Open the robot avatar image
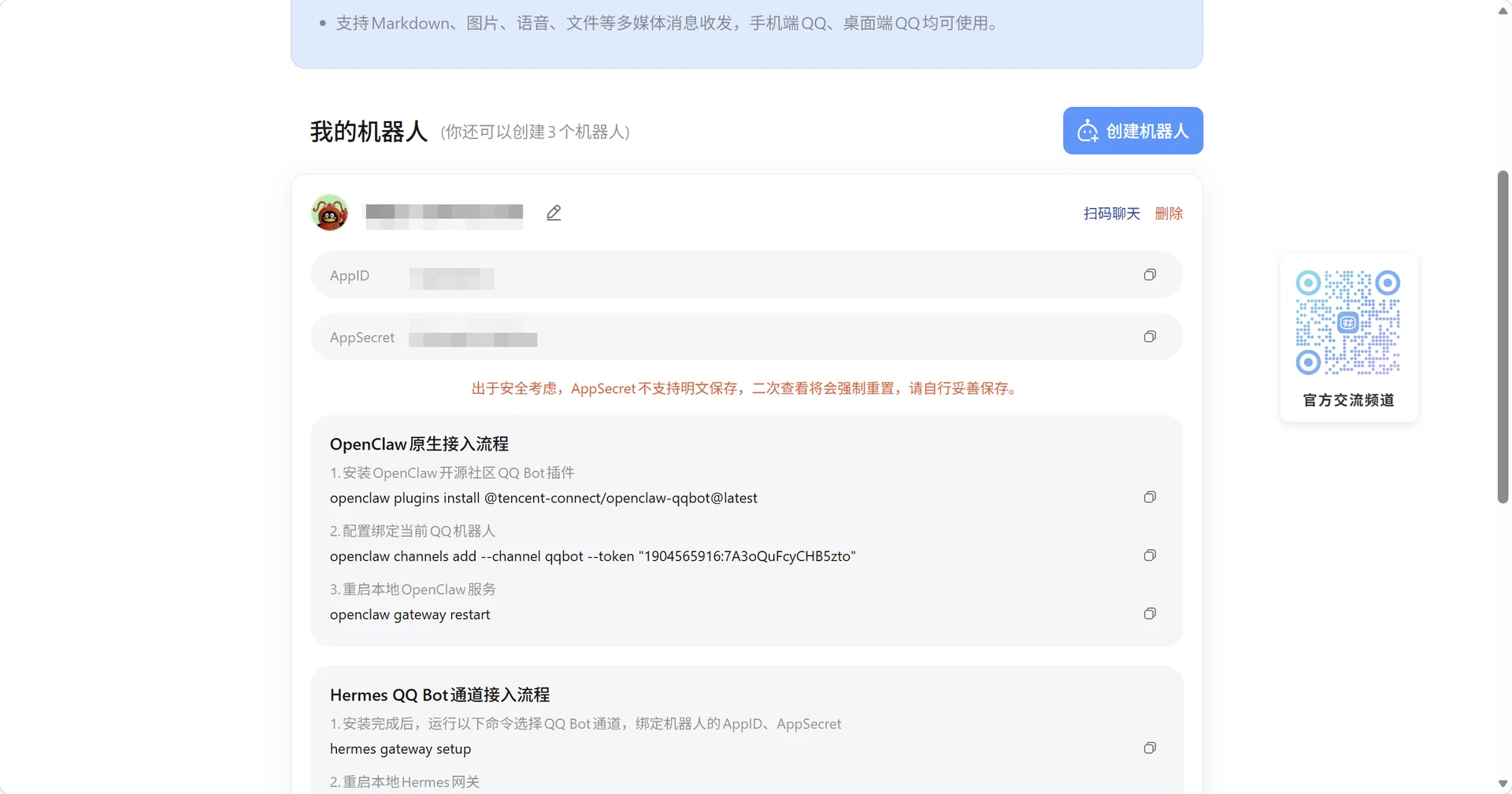 [x=330, y=213]
